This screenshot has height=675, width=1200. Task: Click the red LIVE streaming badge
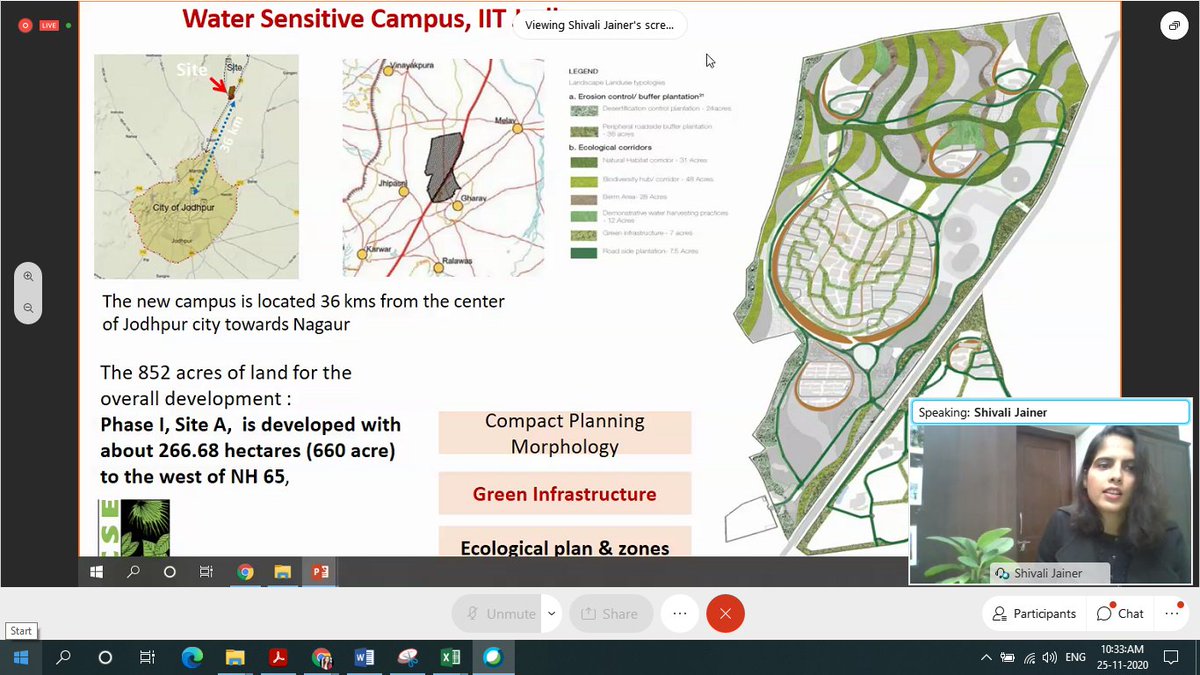[x=49, y=25]
